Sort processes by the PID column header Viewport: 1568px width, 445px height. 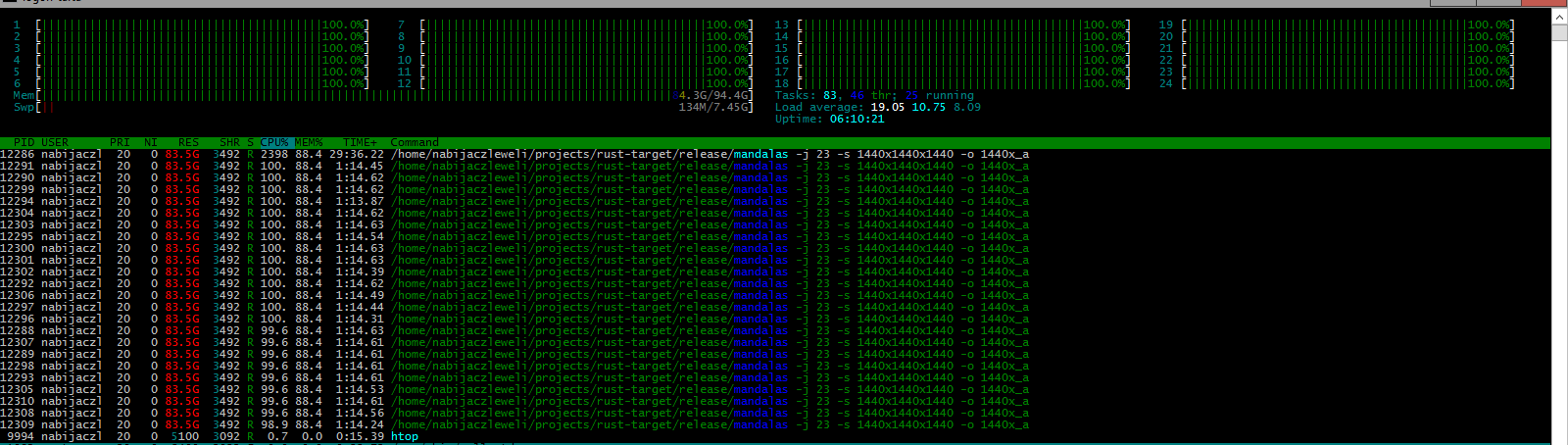click(24, 143)
